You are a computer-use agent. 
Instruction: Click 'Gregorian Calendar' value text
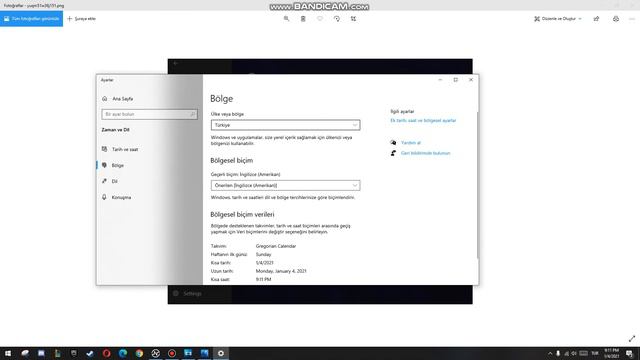pos(276,246)
